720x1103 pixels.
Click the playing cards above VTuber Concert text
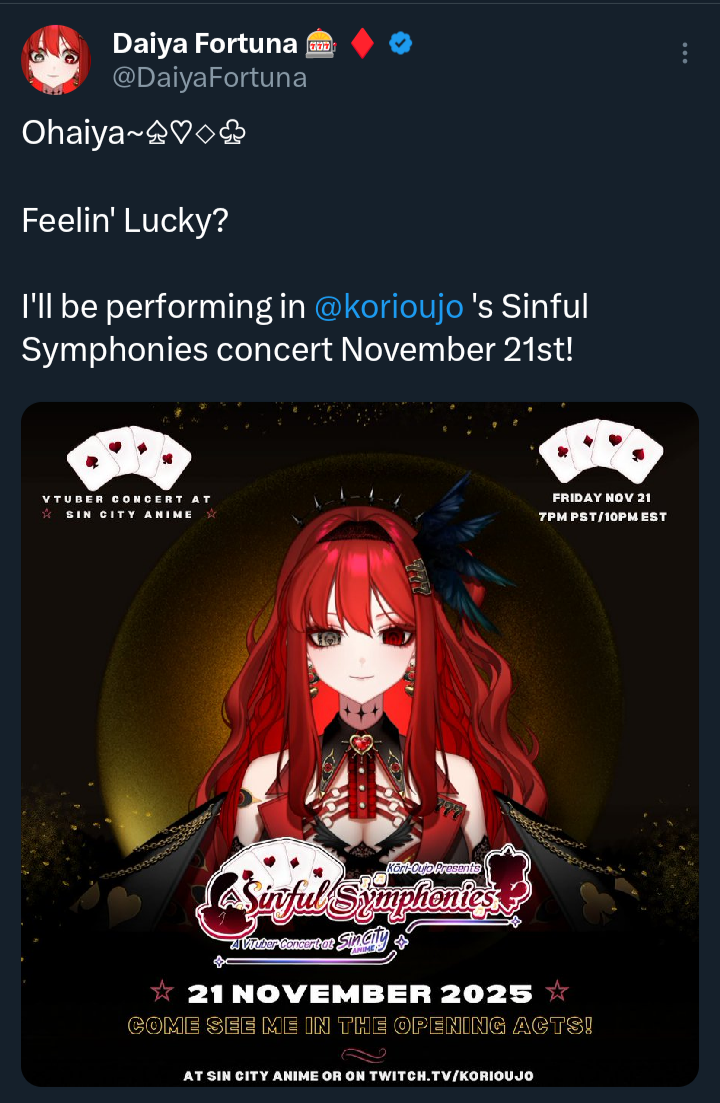129,458
